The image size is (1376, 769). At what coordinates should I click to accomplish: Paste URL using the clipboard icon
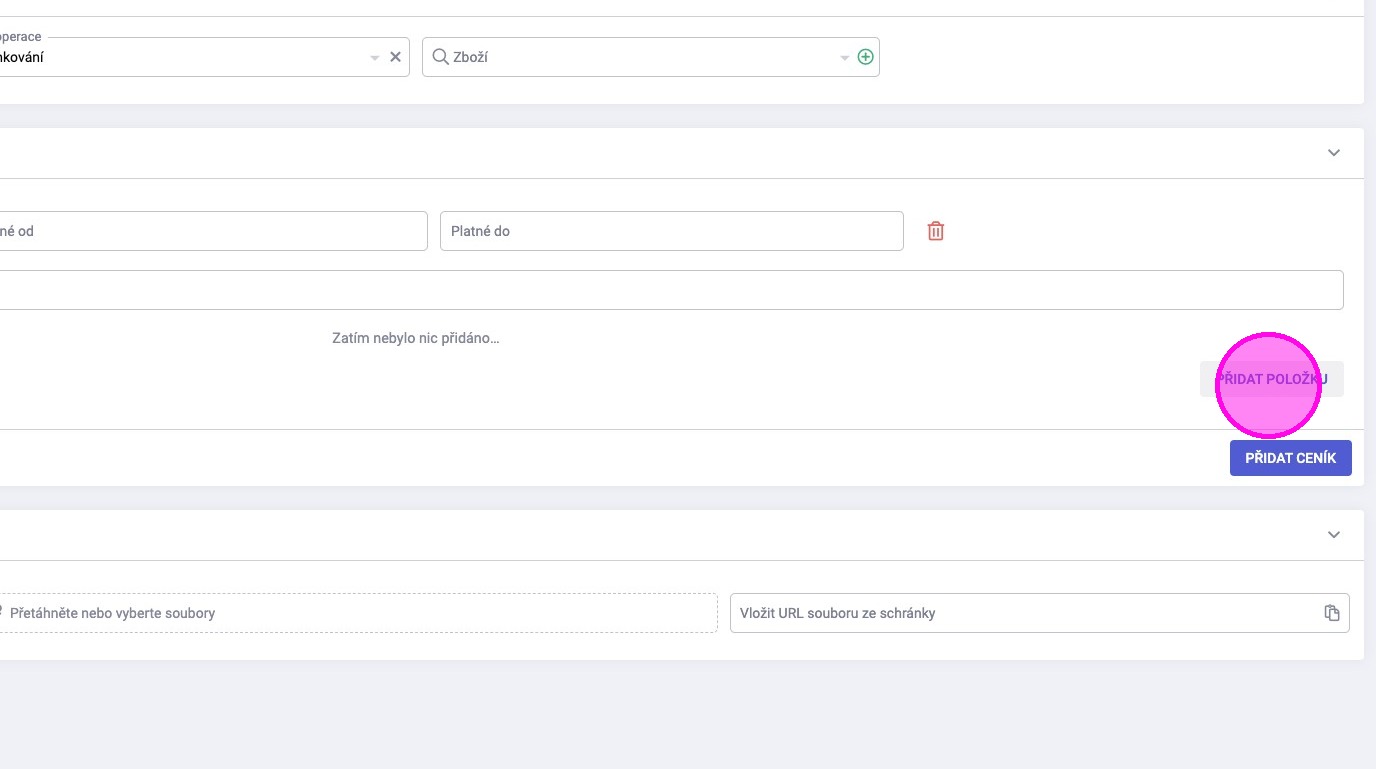pyautogui.click(x=1331, y=613)
